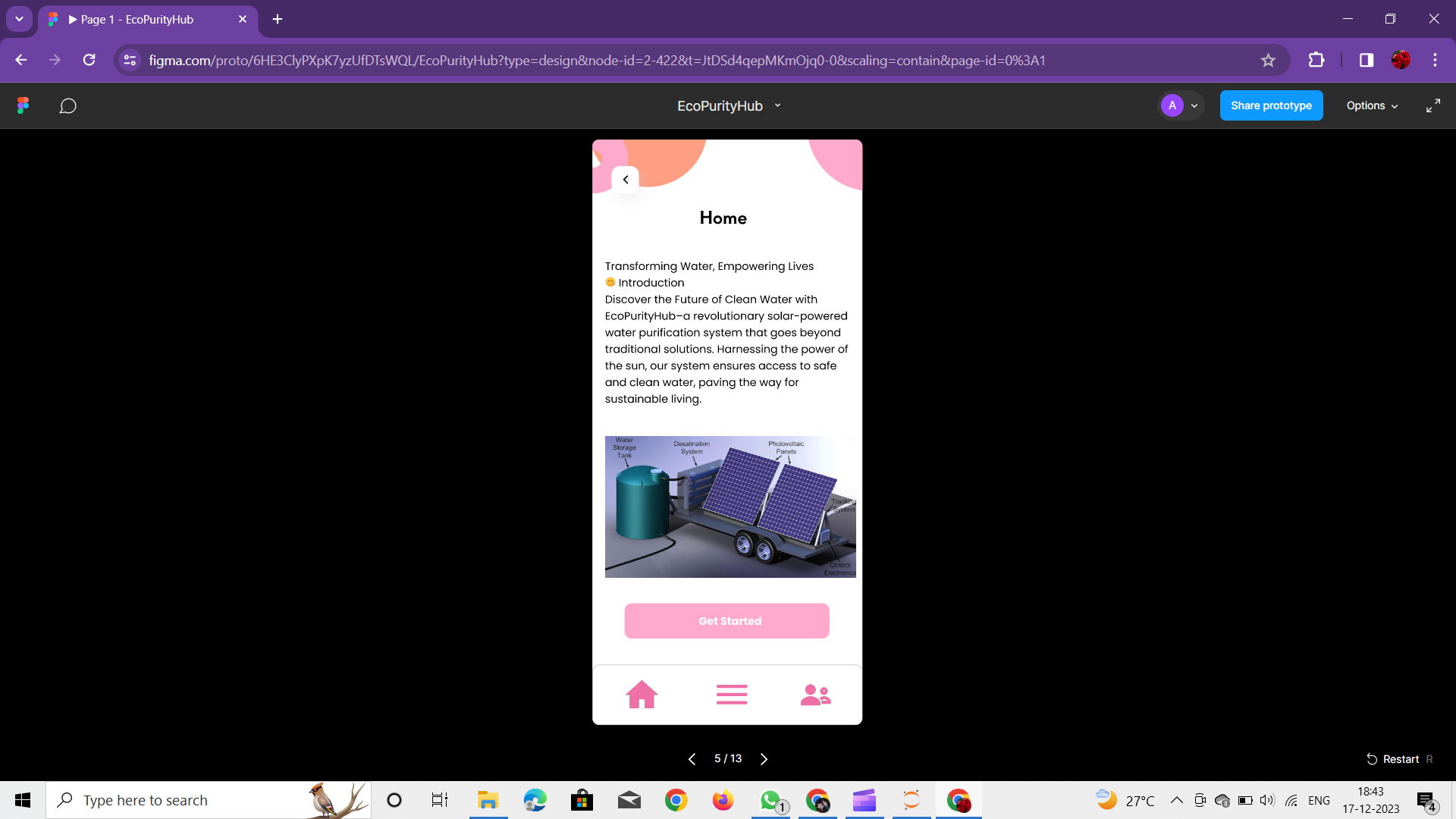Click the Share prototype button

(1271, 105)
